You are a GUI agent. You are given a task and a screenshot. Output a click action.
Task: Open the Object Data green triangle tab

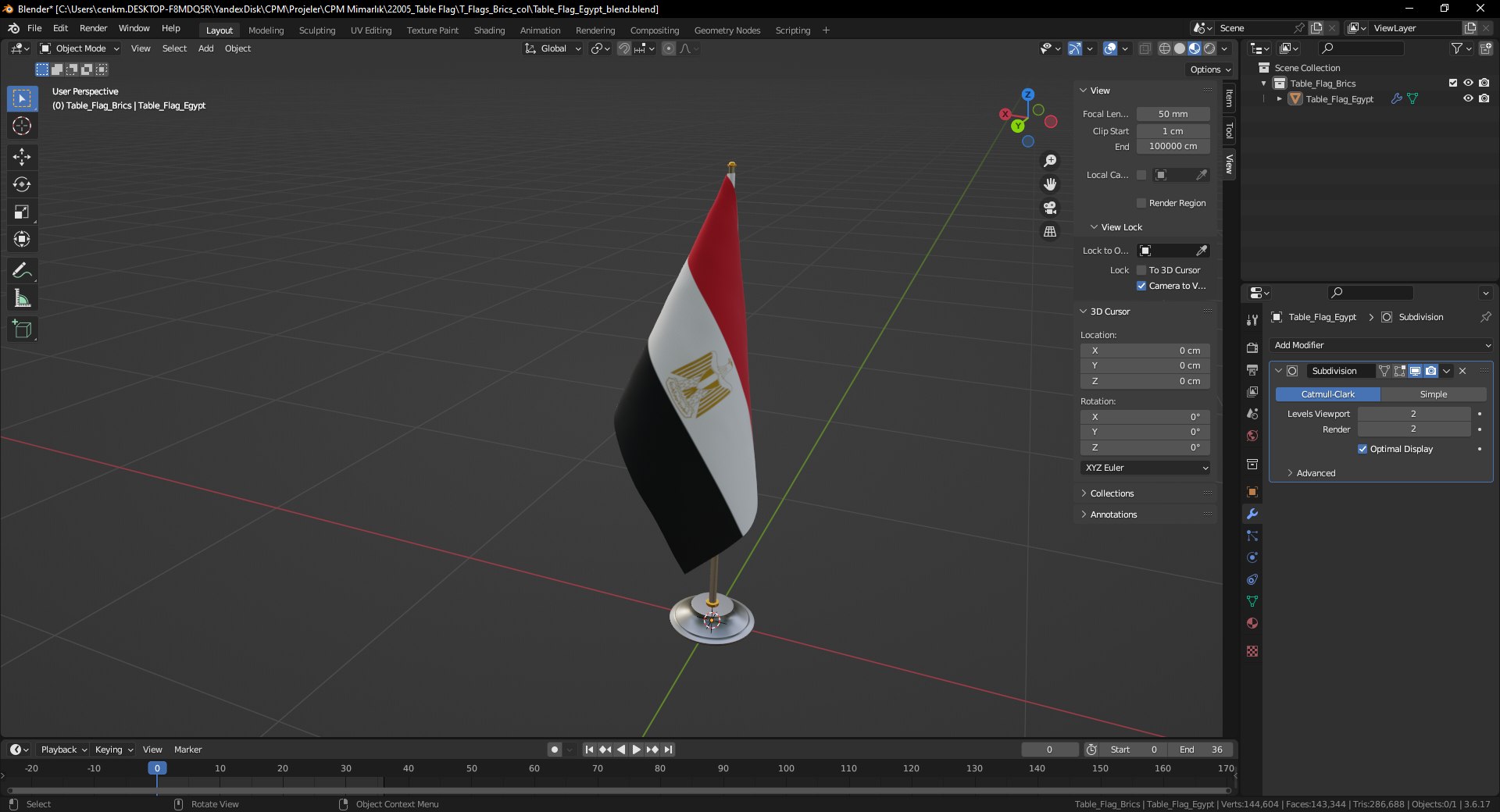point(1252,601)
